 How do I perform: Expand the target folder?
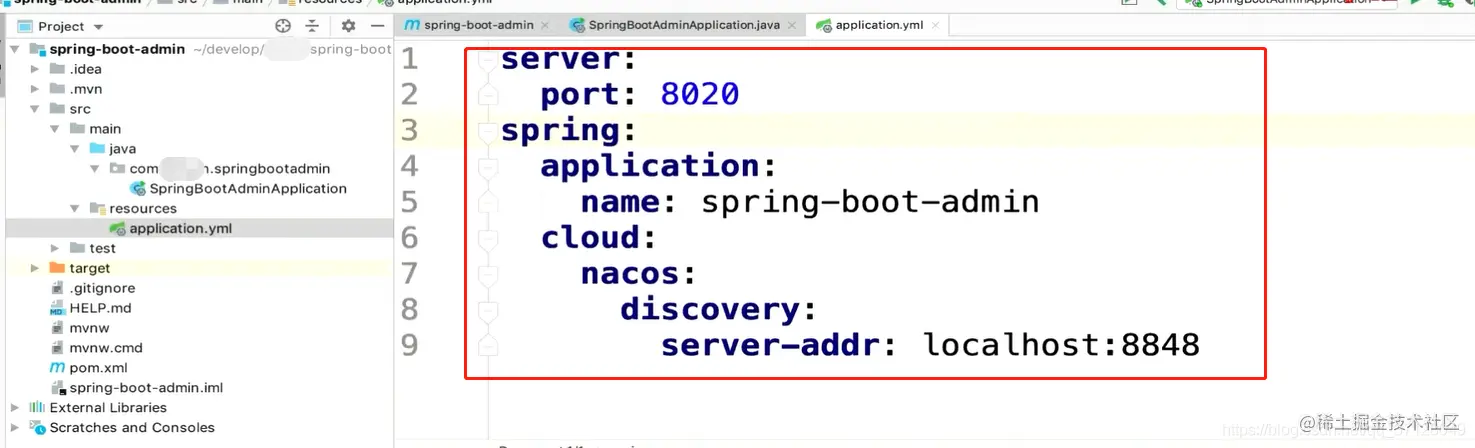click(35, 268)
